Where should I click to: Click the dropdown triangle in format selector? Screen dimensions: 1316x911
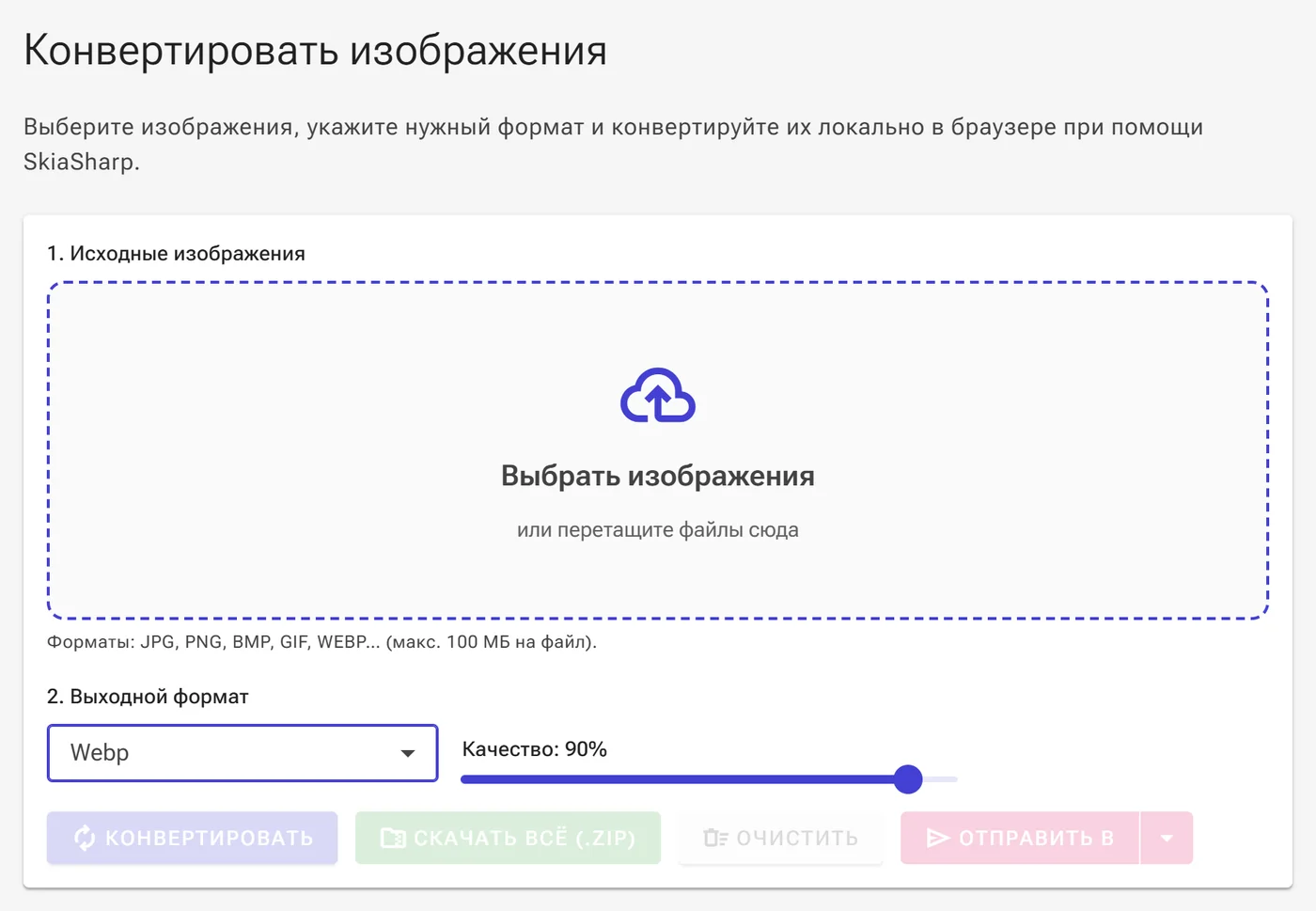tap(407, 753)
